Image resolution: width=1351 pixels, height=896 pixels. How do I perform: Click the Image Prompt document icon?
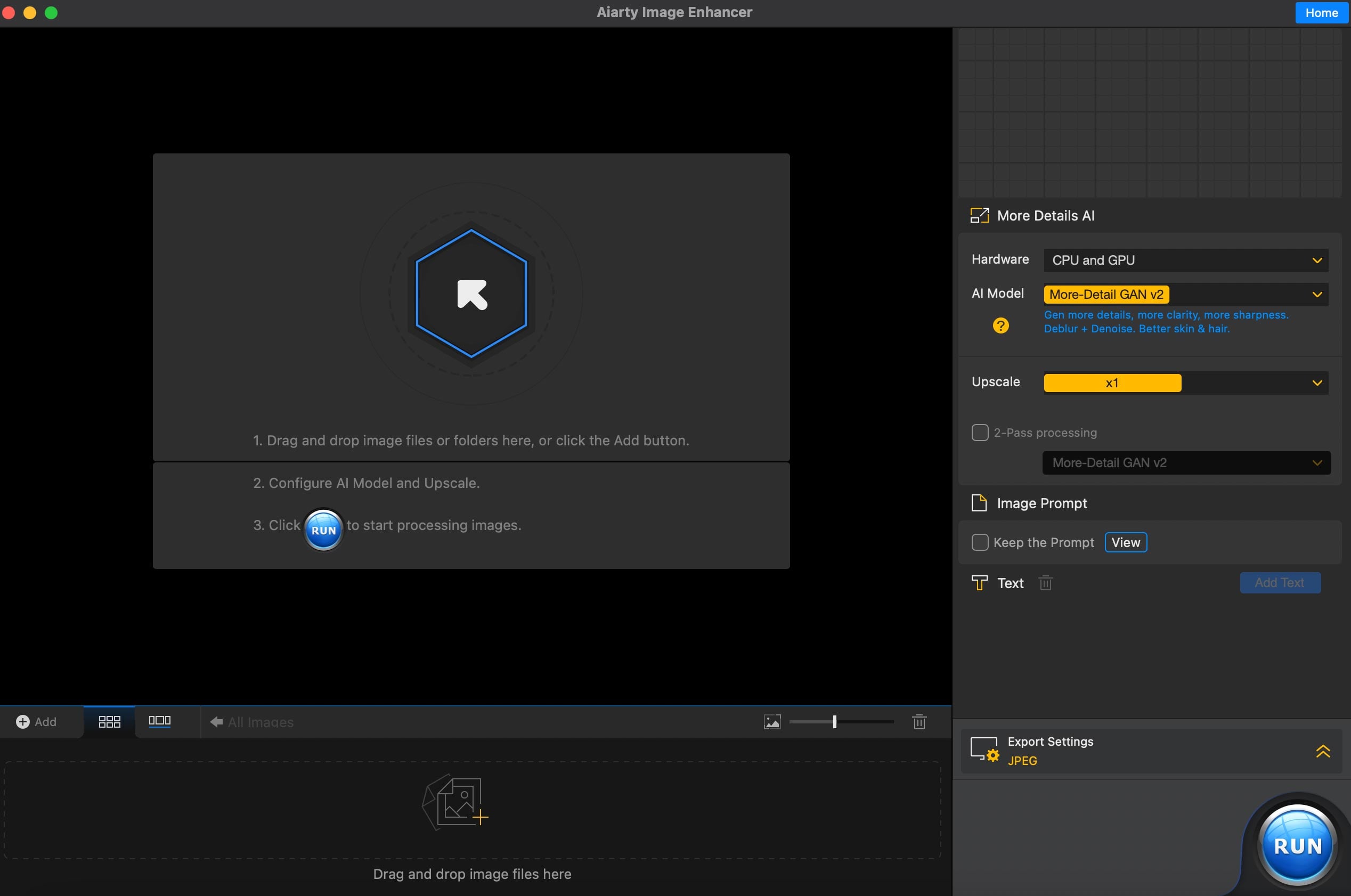(979, 503)
